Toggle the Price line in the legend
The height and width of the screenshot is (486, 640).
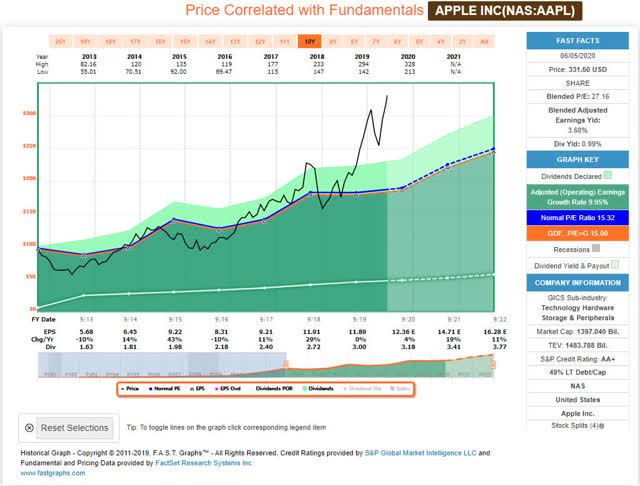[x=130, y=388]
